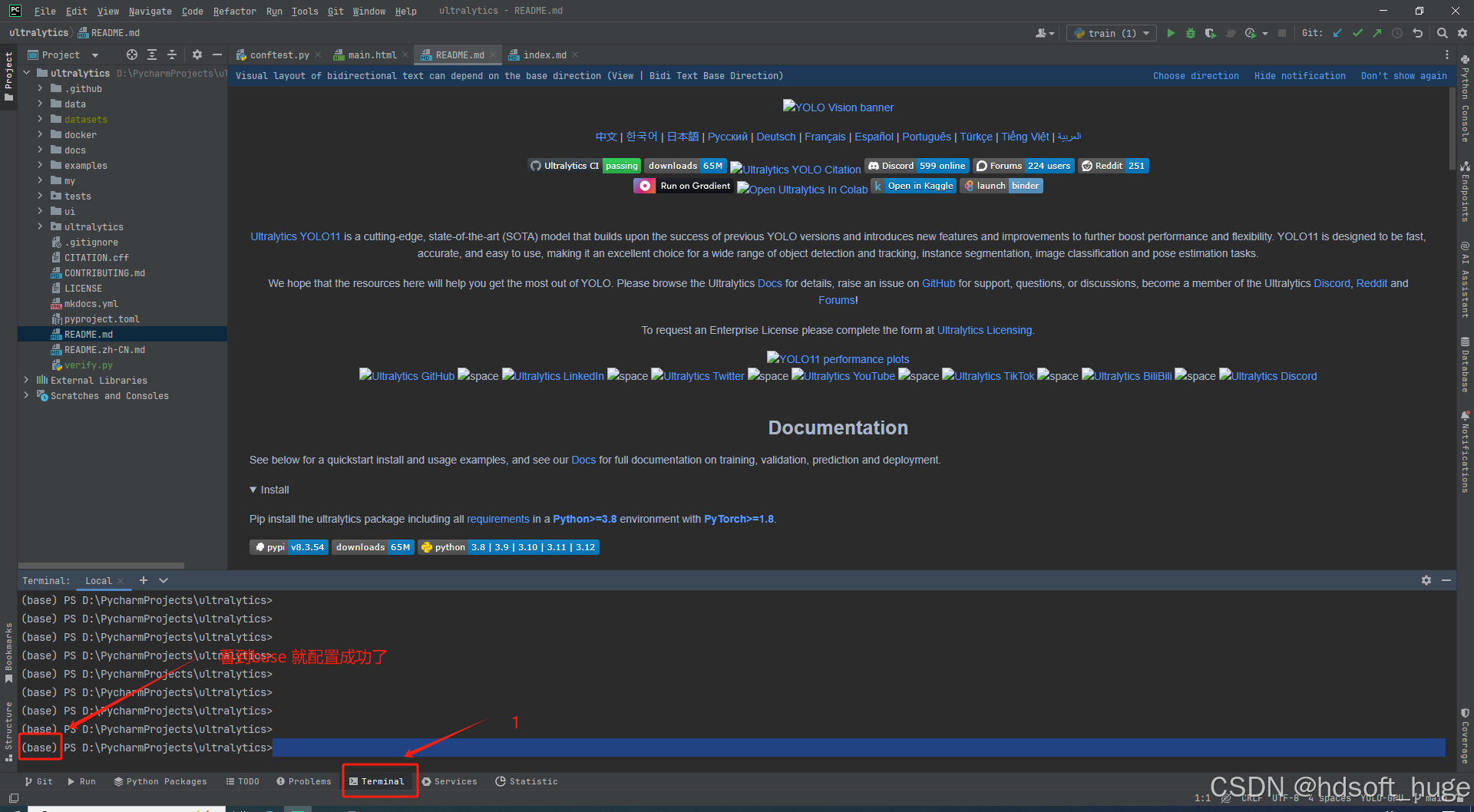Screen dimensions: 1474x812
Task: Toggle Database tool window on right stripe
Action: [x=1465, y=364]
